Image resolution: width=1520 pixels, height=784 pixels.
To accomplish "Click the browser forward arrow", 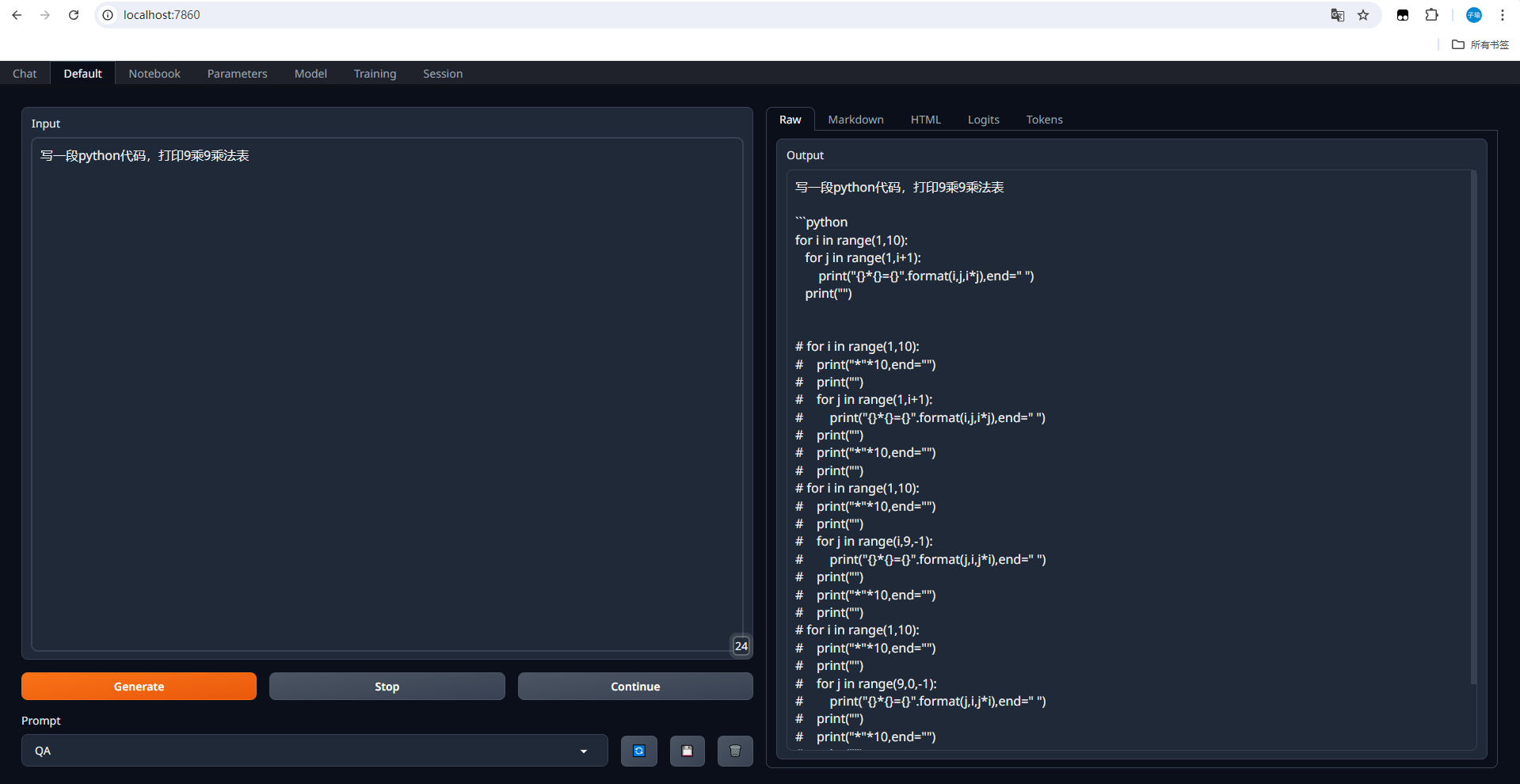I will tap(45, 15).
